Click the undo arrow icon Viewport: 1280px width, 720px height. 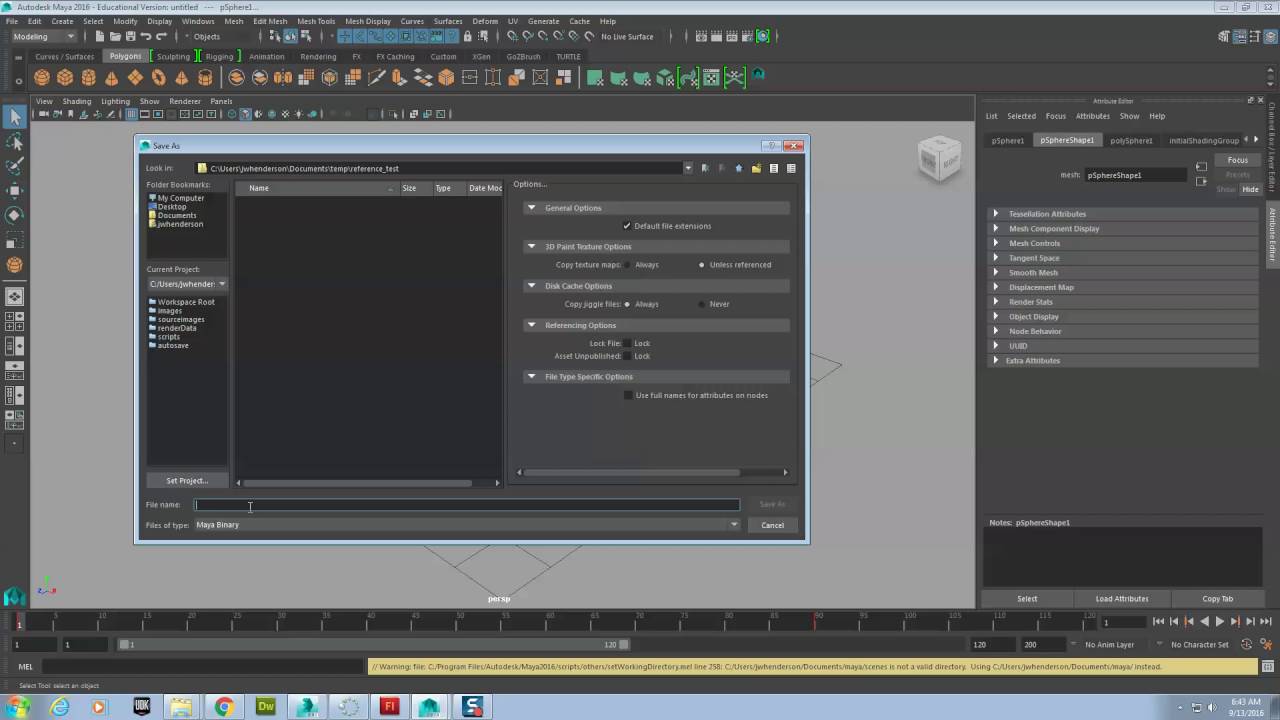point(146,36)
